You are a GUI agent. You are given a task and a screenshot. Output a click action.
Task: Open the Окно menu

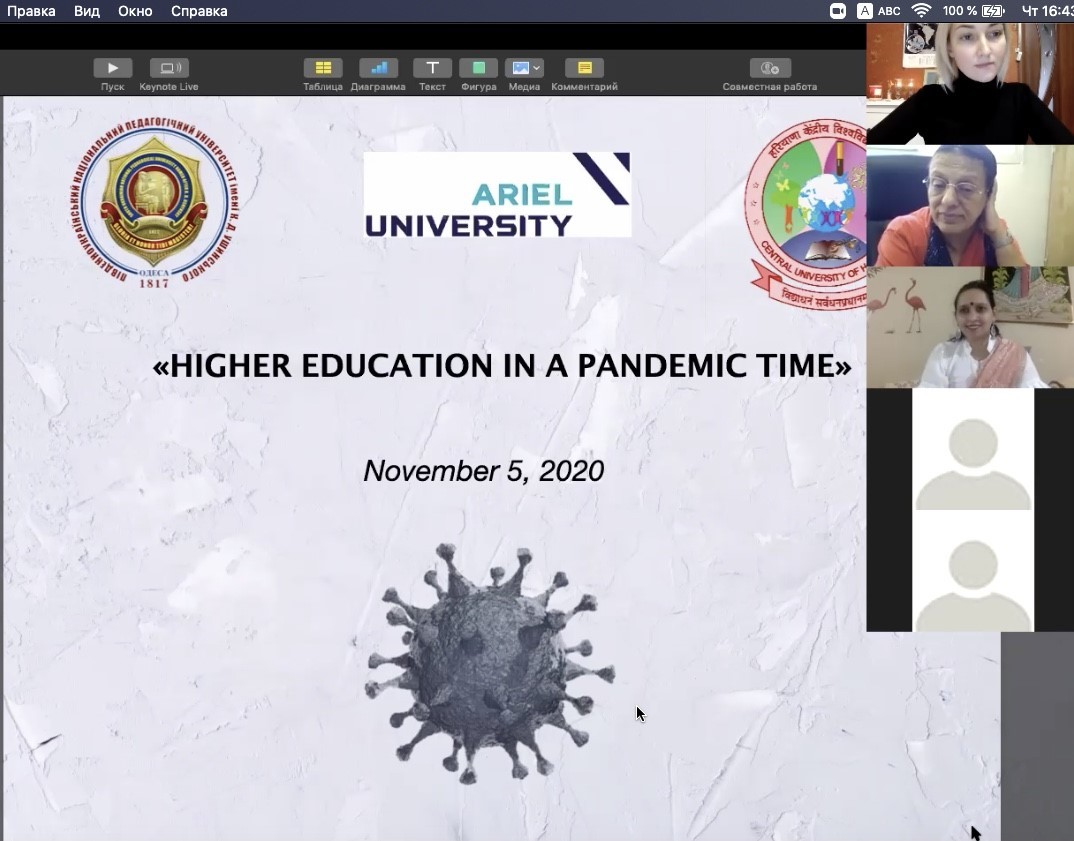coord(135,11)
